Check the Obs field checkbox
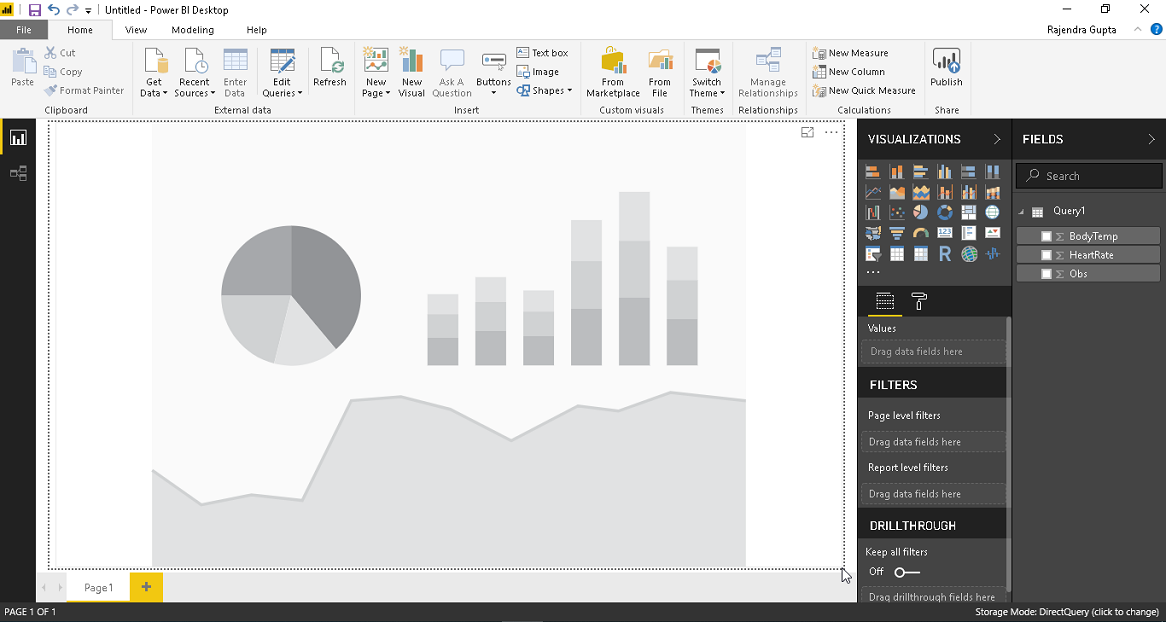The height and width of the screenshot is (622, 1166). (1046, 274)
